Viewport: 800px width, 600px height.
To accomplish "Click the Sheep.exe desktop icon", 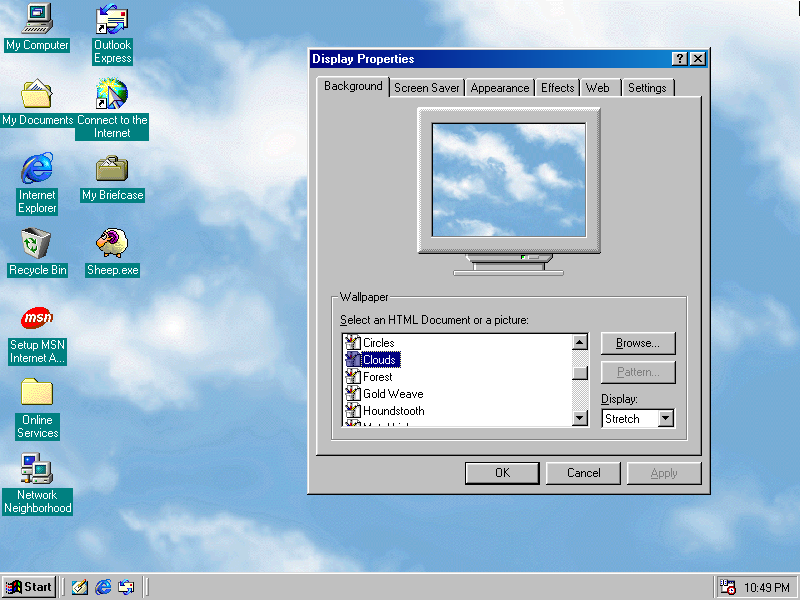I will [112, 244].
